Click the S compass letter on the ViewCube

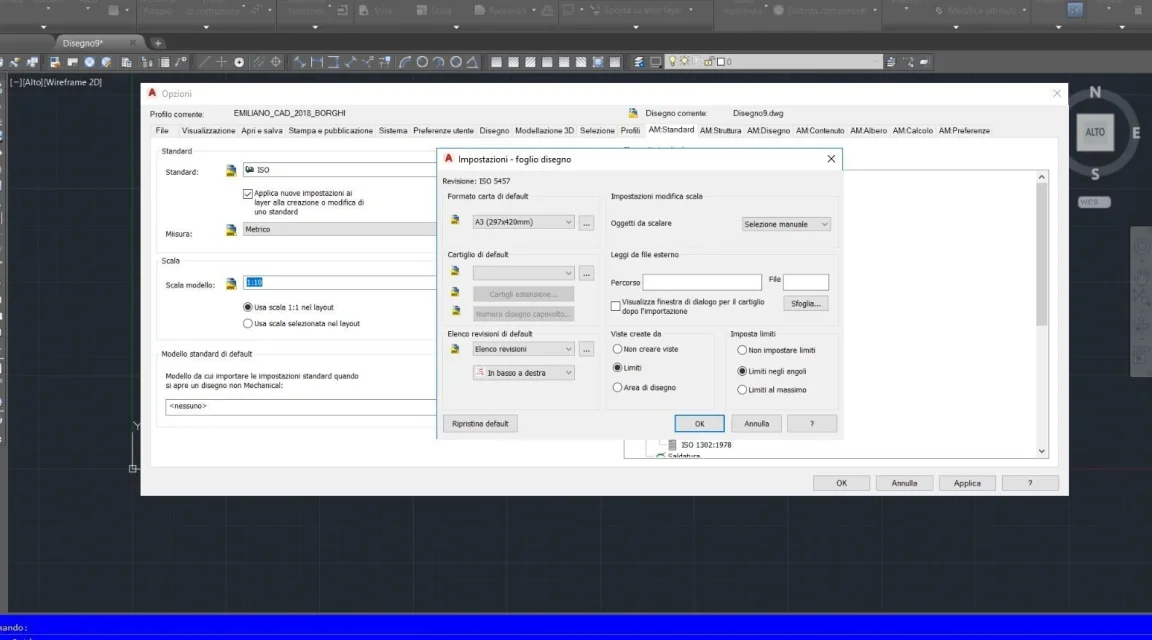click(1095, 174)
